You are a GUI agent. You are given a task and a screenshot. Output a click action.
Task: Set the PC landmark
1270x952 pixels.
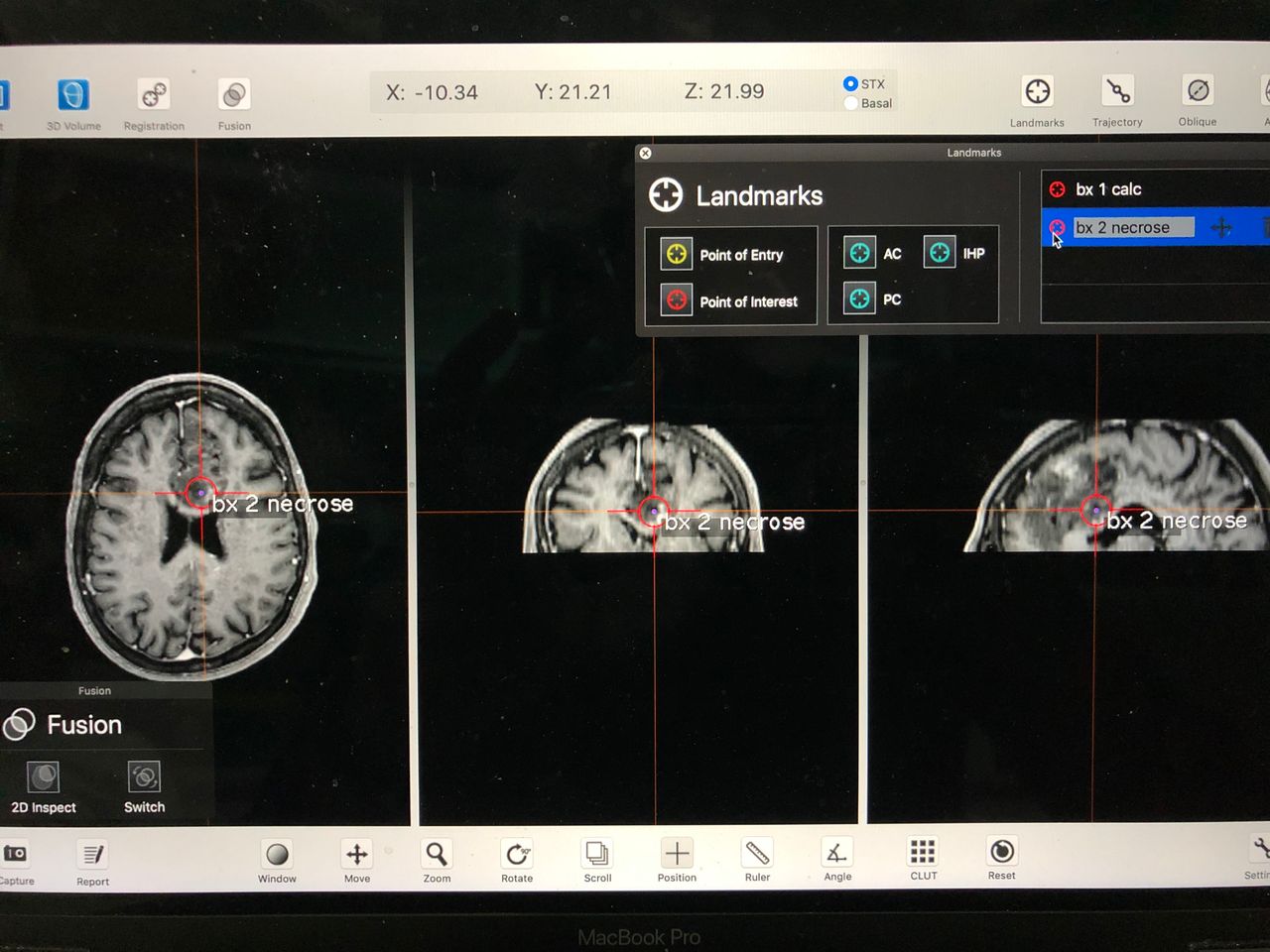point(860,298)
